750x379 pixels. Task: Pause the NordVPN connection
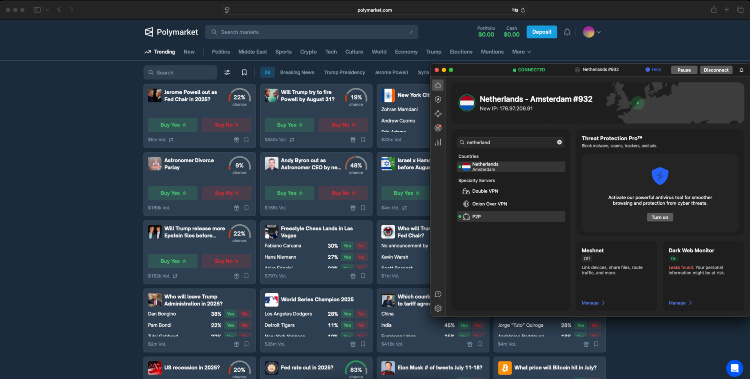coord(684,70)
